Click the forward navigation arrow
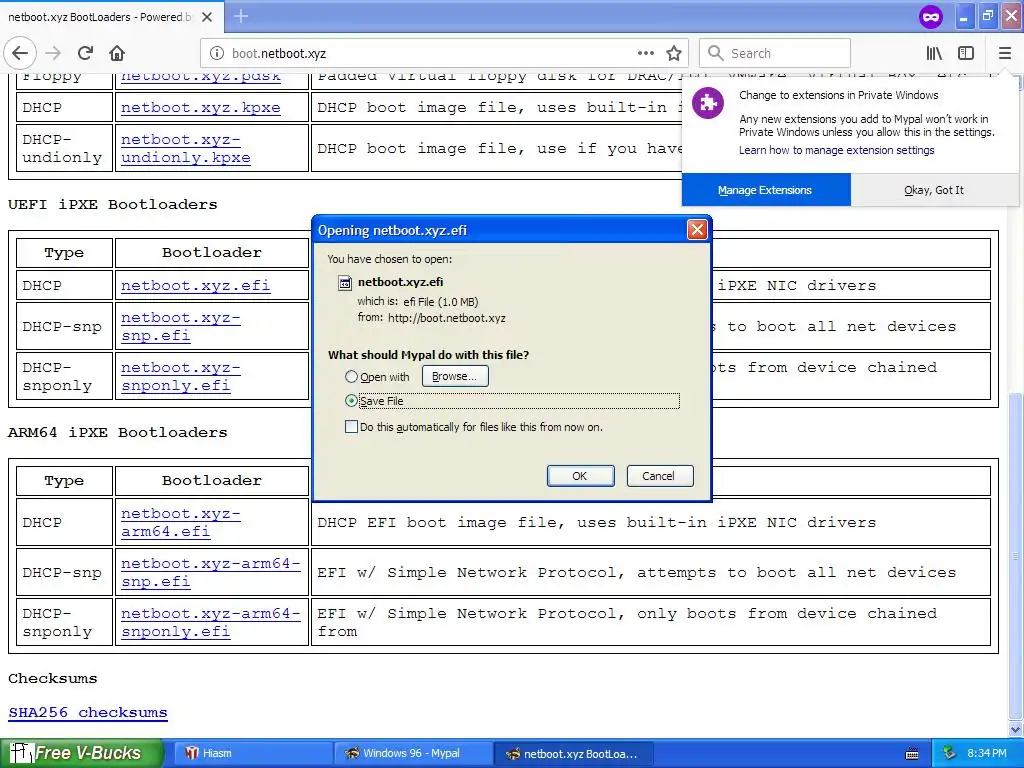The image size is (1024, 768). (x=53, y=54)
